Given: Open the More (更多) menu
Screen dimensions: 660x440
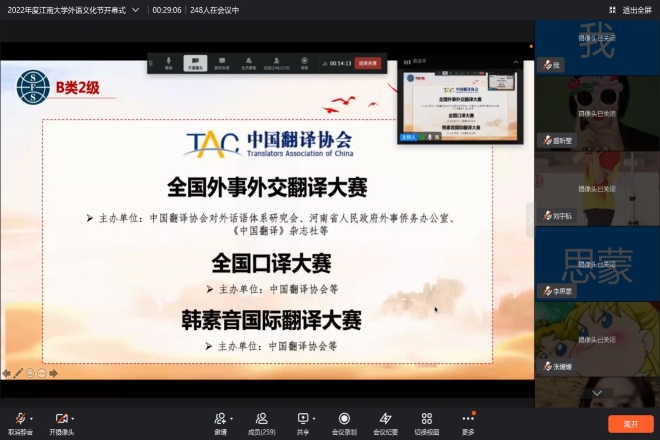Looking at the screenshot, I should 468,419.
